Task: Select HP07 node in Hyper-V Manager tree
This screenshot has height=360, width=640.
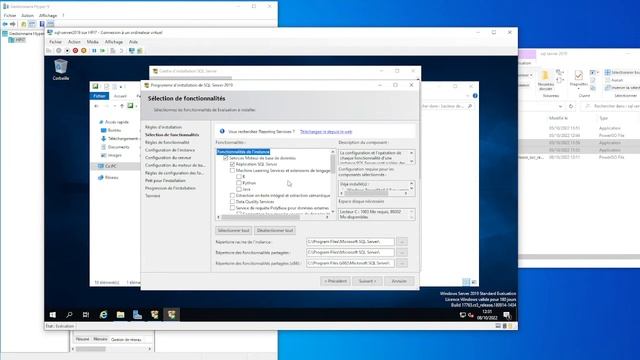Action: click(x=17, y=40)
